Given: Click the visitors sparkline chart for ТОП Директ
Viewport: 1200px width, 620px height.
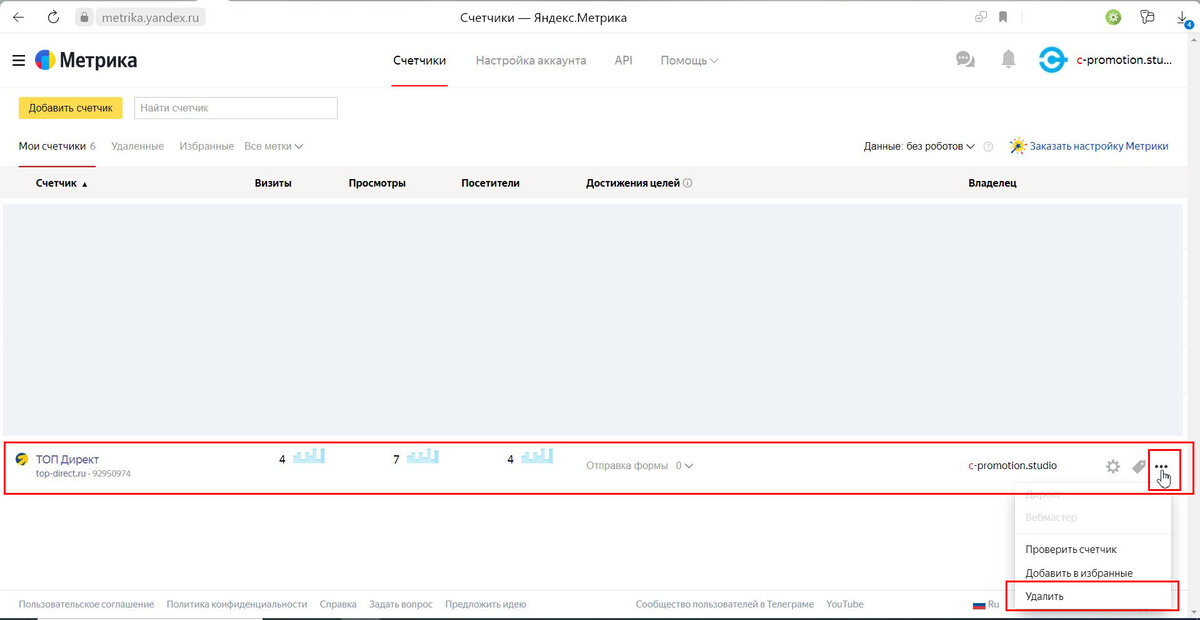Looking at the screenshot, I should 537,457.
